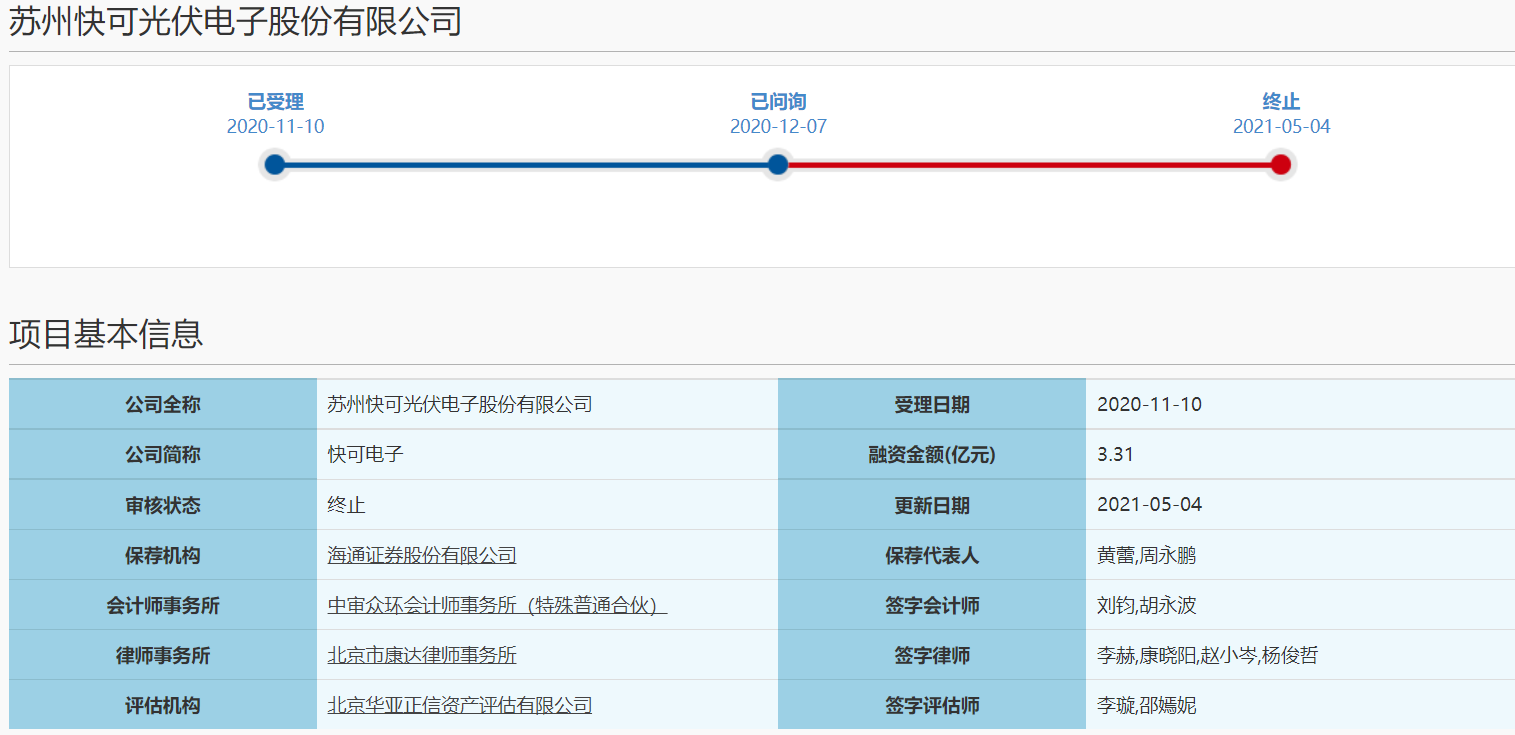The height and width of the screenshot is (735, 1515).
Task: Click the 签字律师 header cell
Action: (x=932, y=655)
